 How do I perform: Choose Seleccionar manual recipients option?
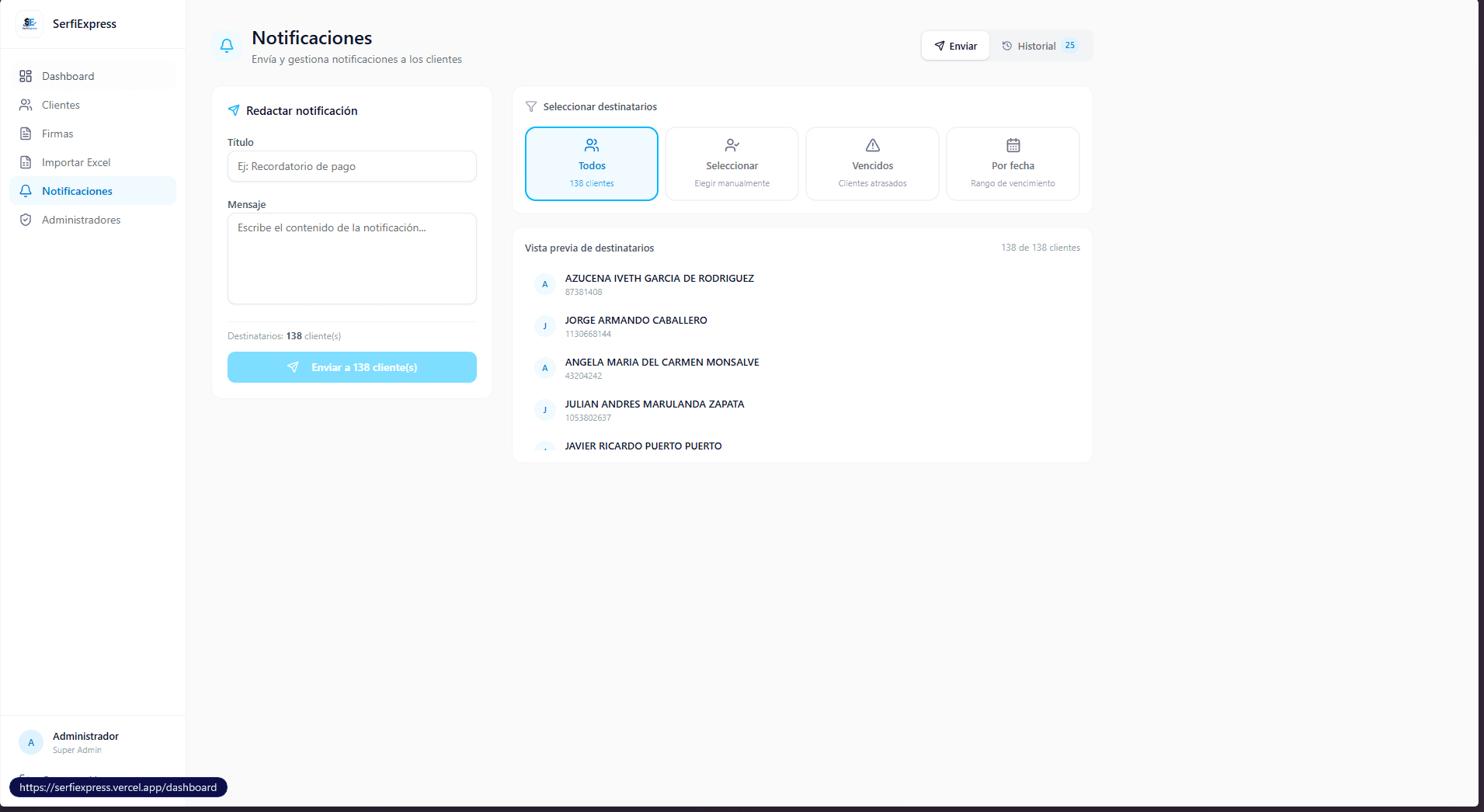pyautogui.click(x=732, y=164)
